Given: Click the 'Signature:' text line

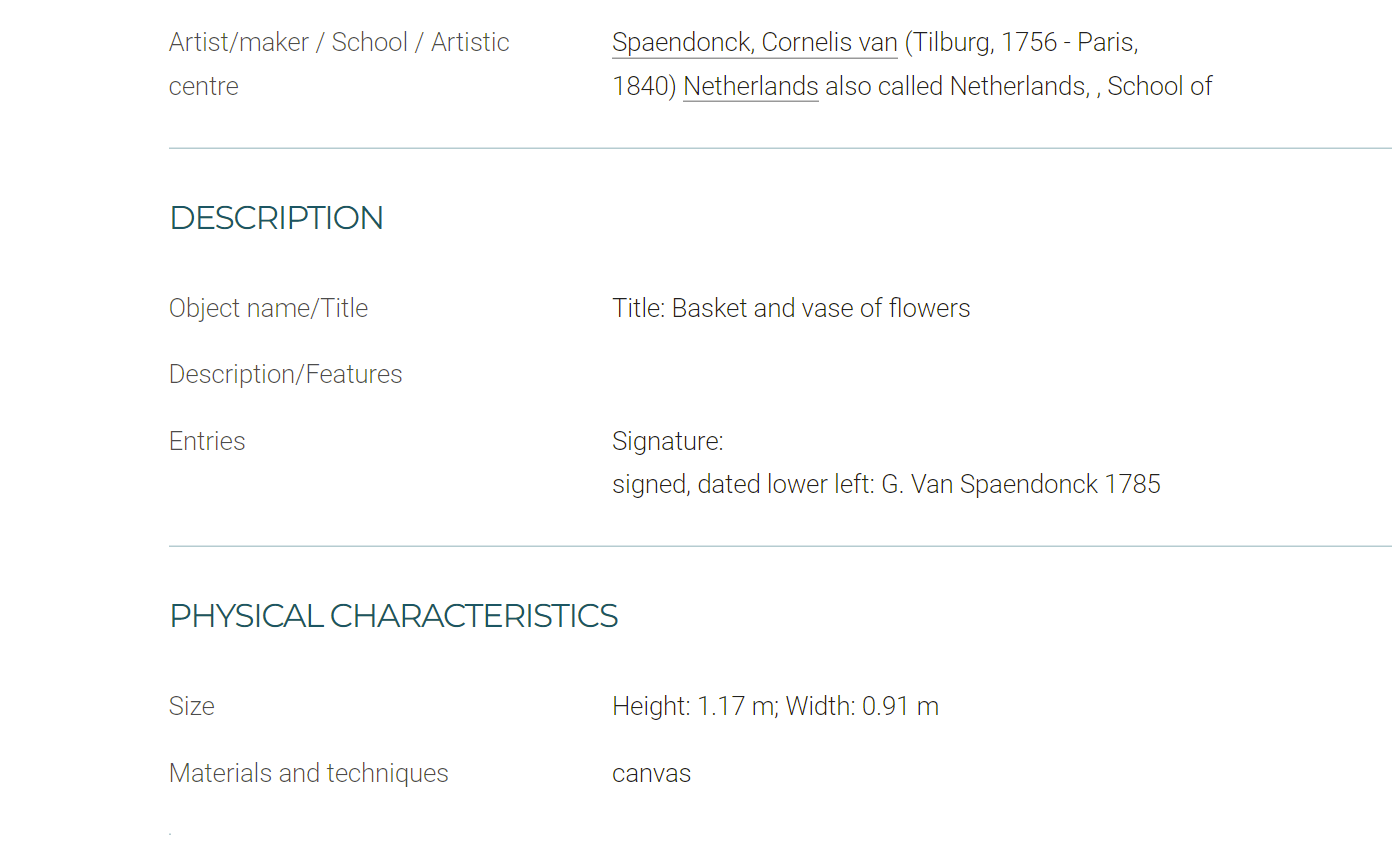Looking at the screenshot, I should coord(668,441).
